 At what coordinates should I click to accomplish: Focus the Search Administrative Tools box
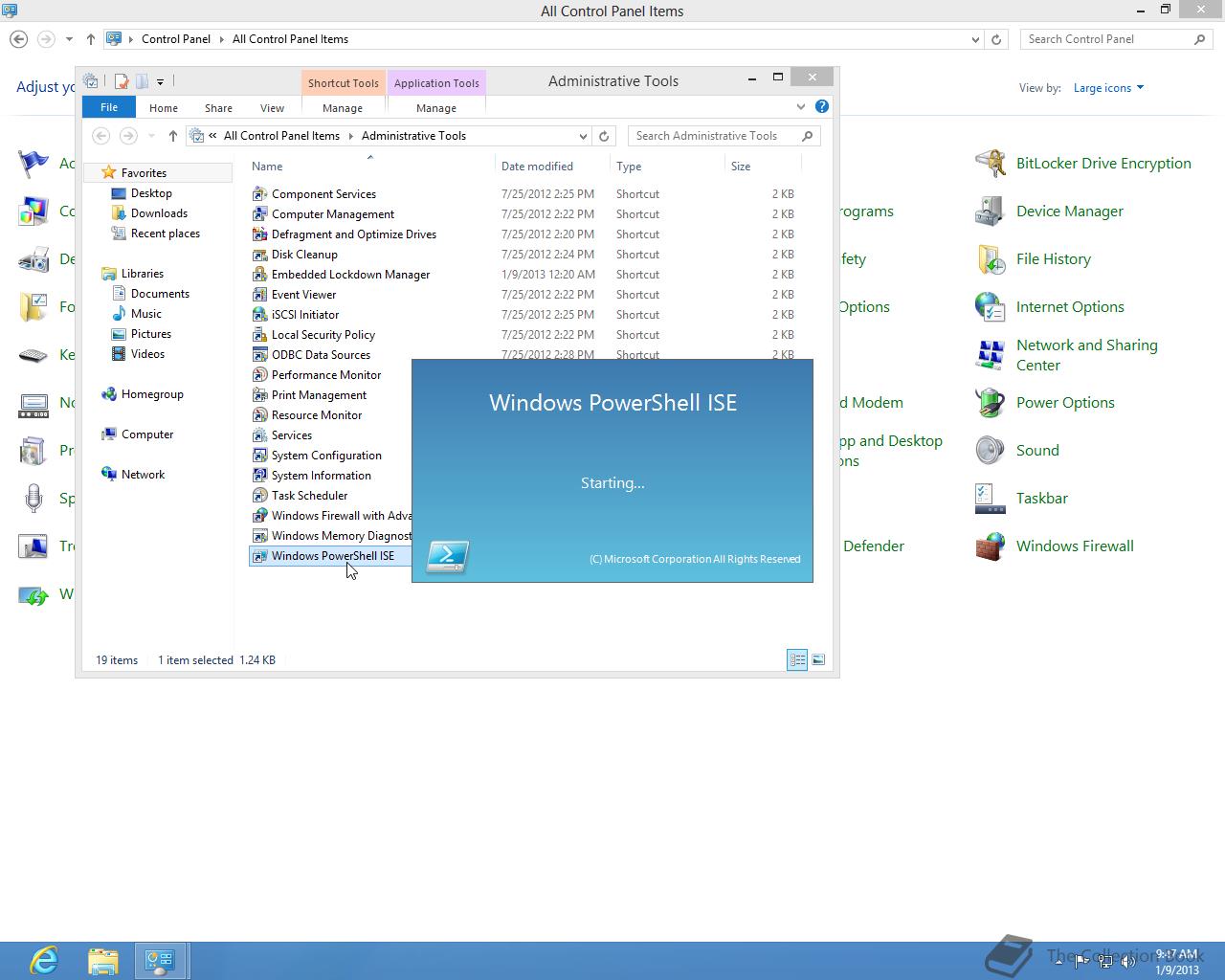724,136
